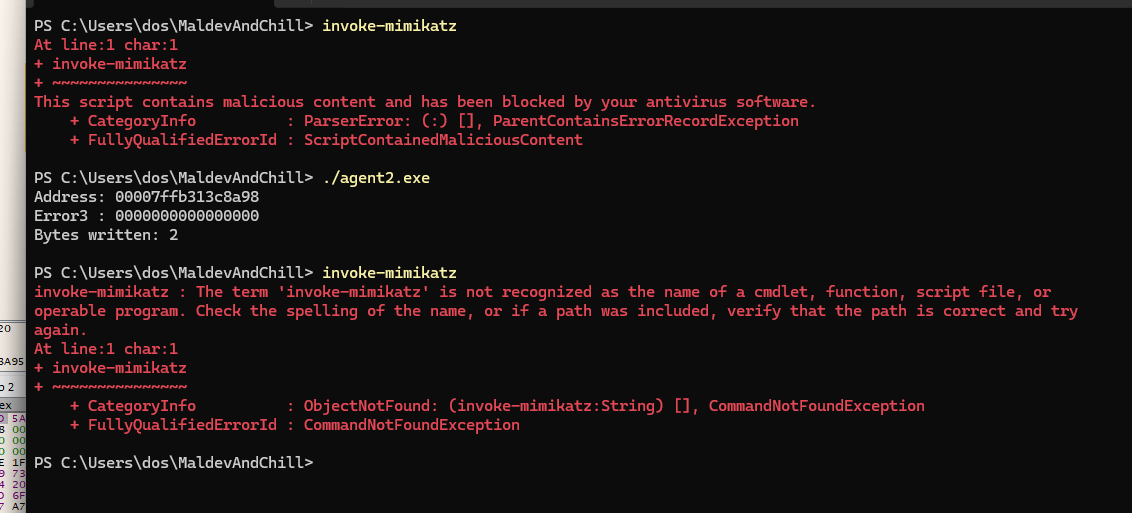This screenshot has height=513, width=1132.
Task: Click the second 'At line:1 char:1' line
Action: pyautogui.click(x=105, y=349)
